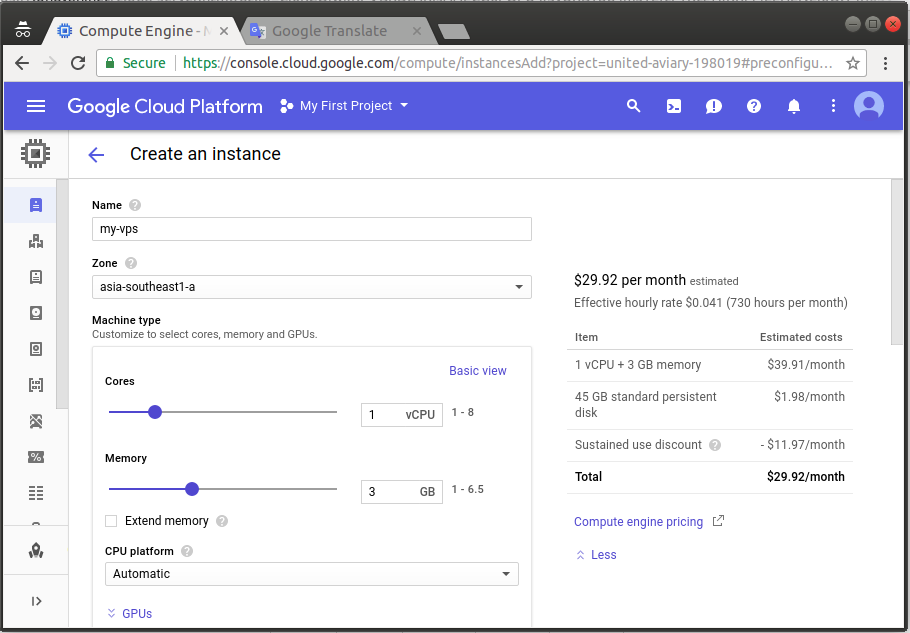Open Snapshots sidebar icon
The width and height of the screenshot is (910, 633).
36,349
